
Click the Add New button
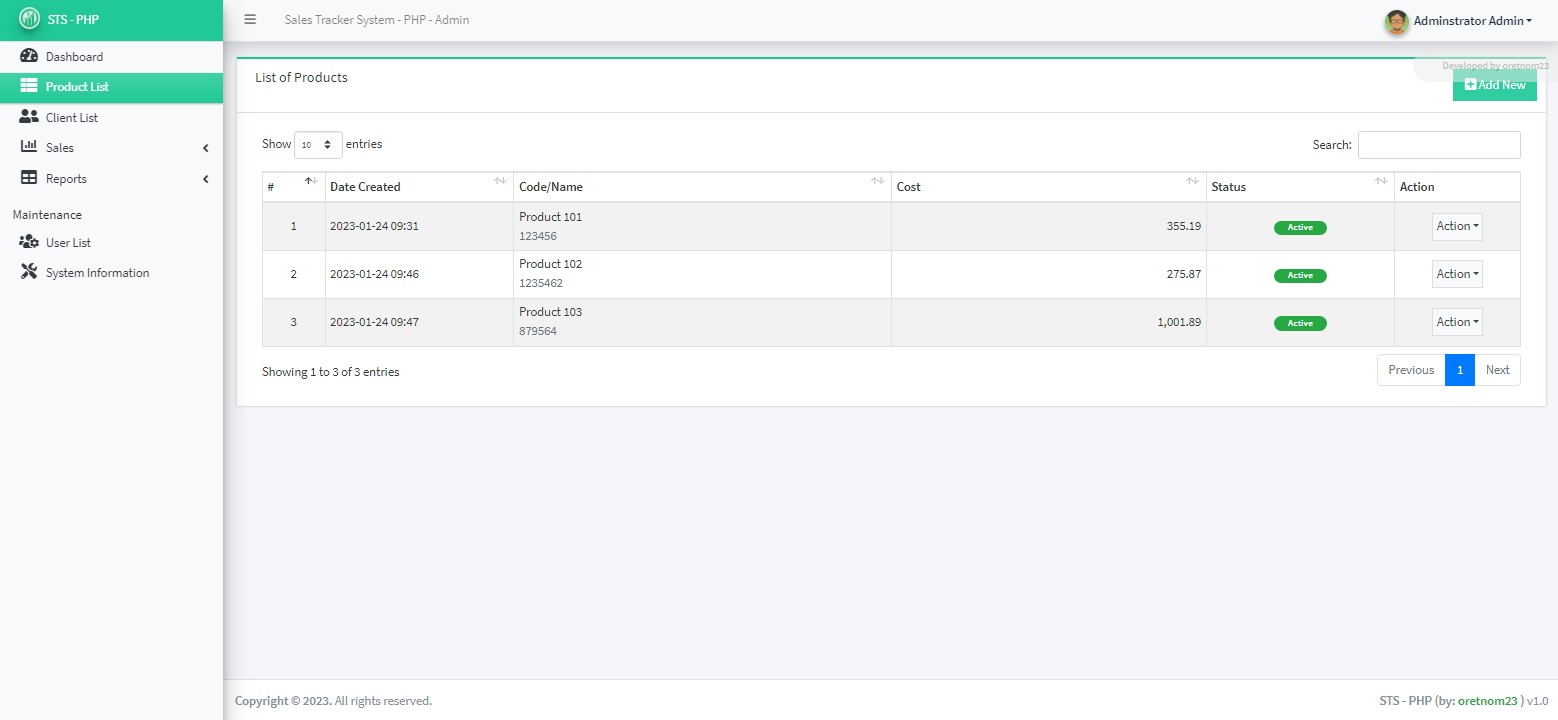pyautogui.click(x=1494, y=85)
